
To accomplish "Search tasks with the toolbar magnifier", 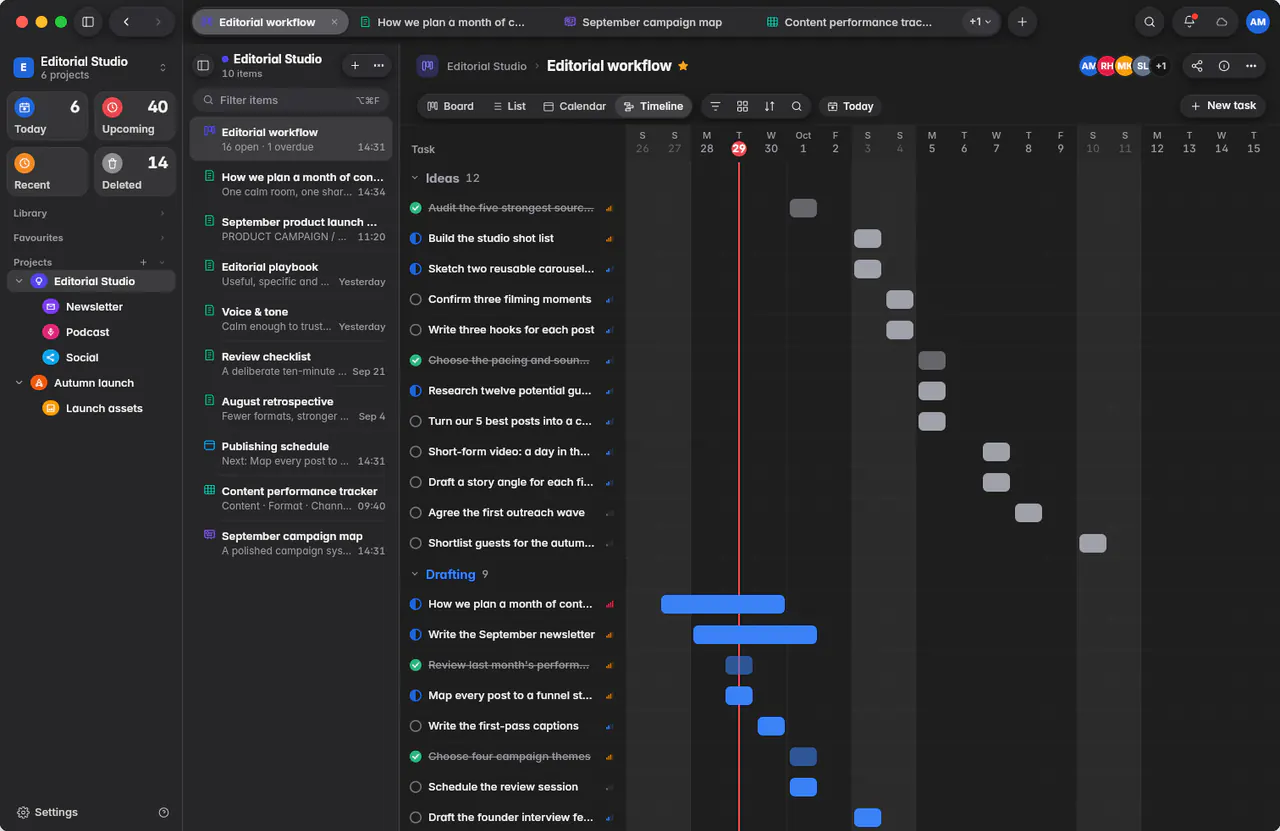I will coord(796,106).
